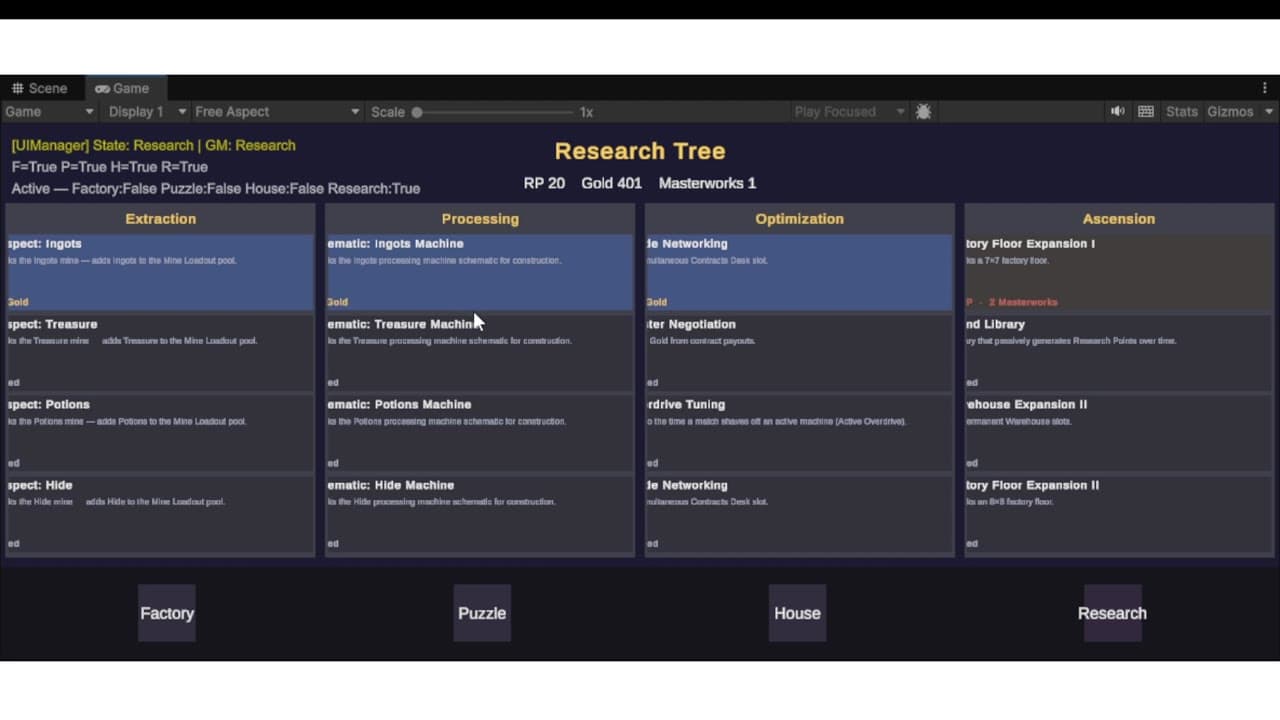Select the Aspect: Ingots research node

click(160, 272)
